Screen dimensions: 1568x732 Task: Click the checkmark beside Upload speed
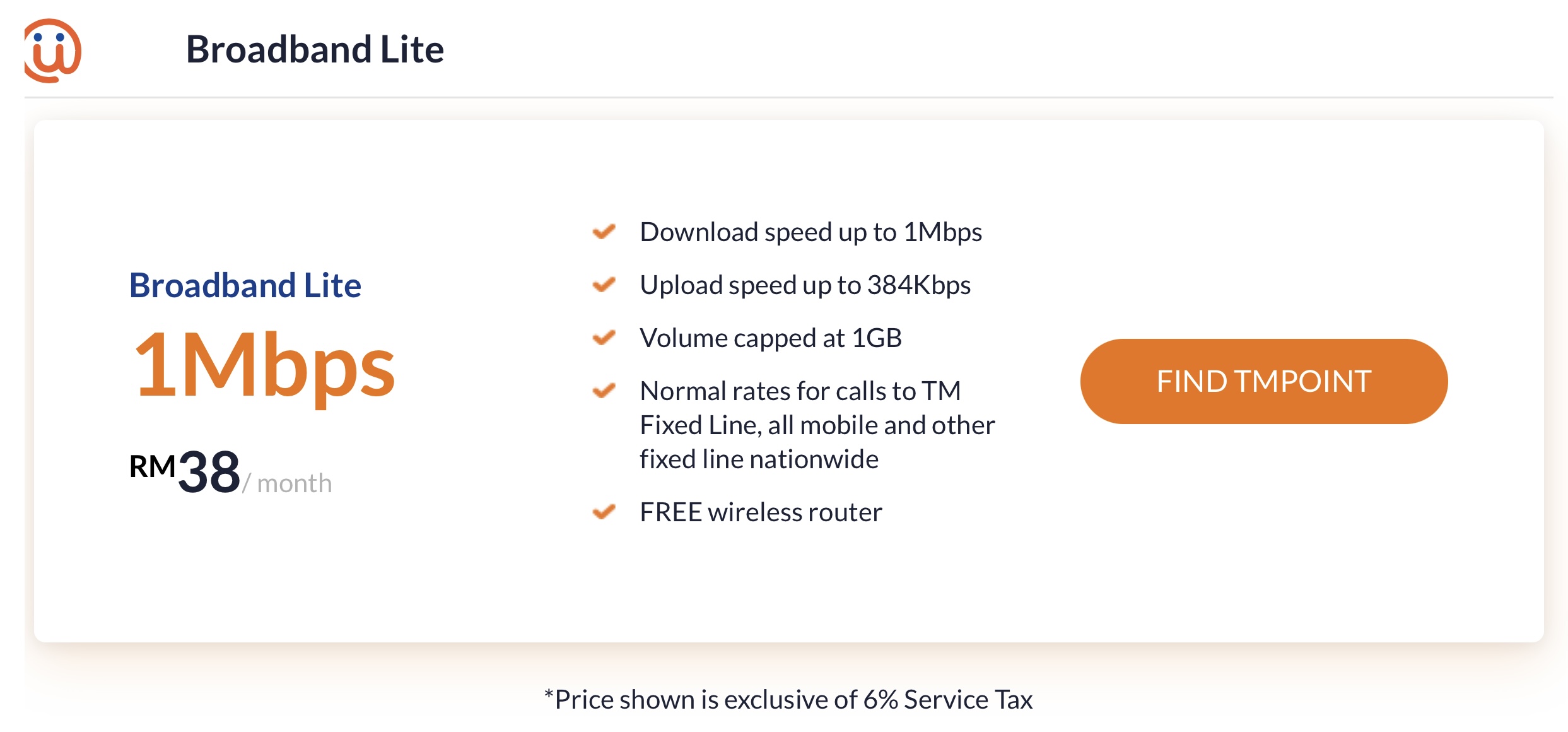[x=604, y=285]
